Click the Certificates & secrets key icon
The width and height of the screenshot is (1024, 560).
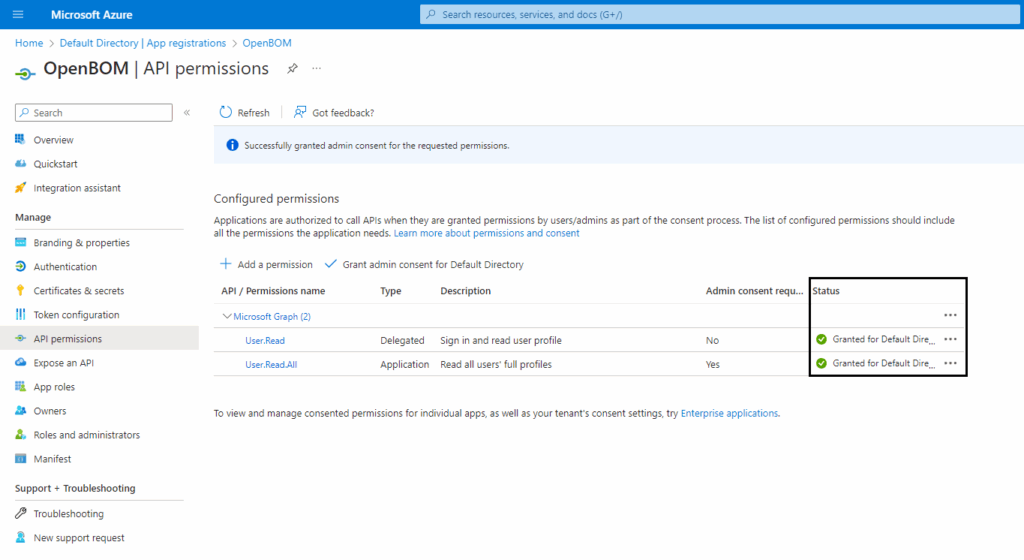coord(20,290)
